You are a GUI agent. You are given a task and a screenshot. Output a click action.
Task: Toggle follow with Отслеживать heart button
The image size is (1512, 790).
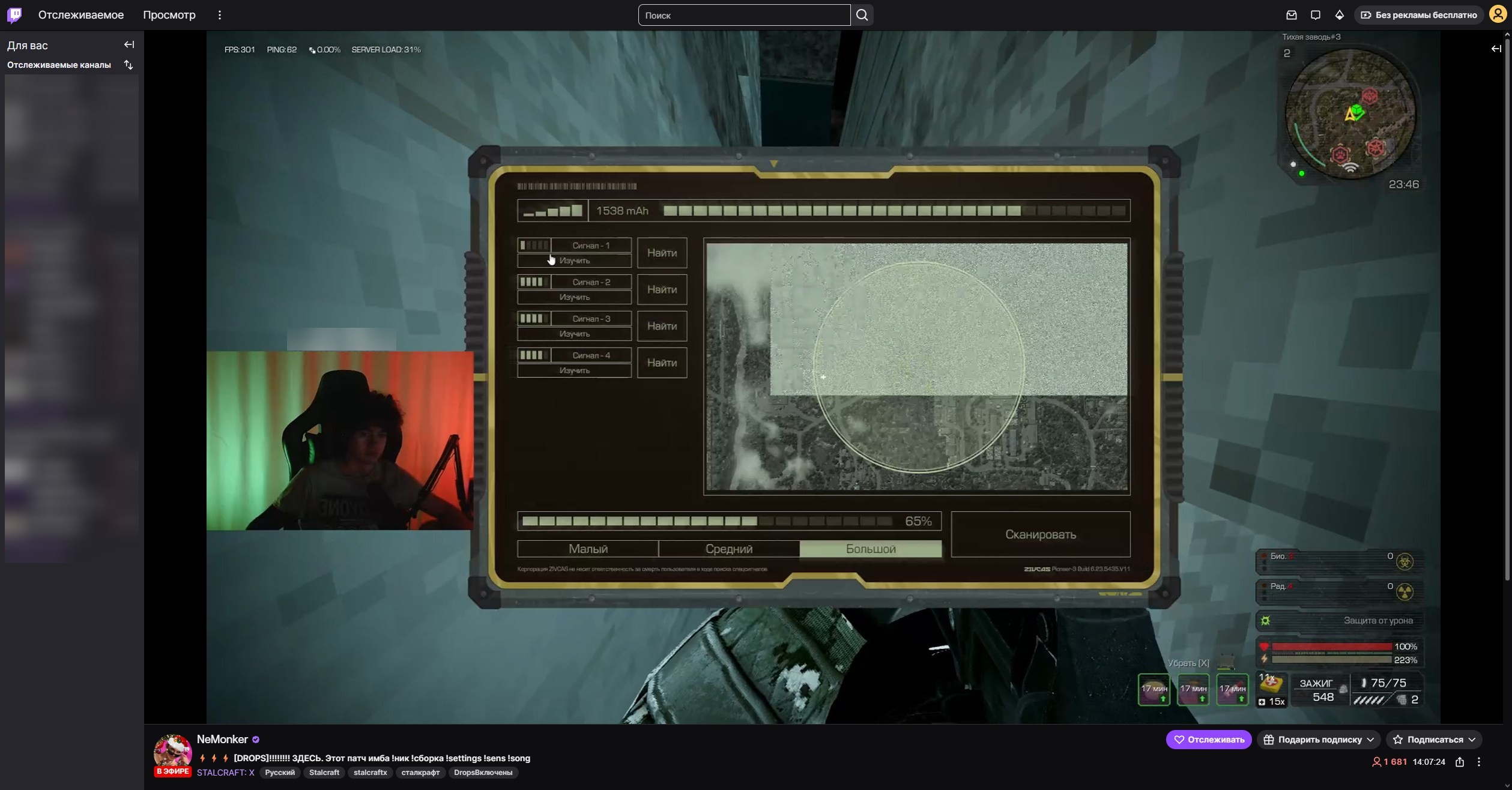(x=1208, y=740)
